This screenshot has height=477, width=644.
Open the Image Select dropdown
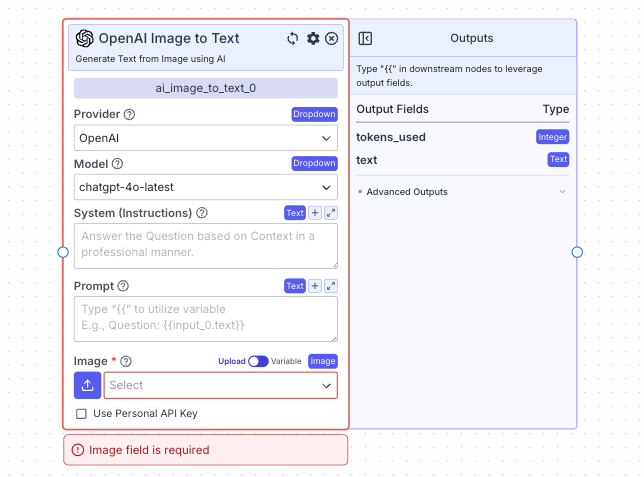221,385
